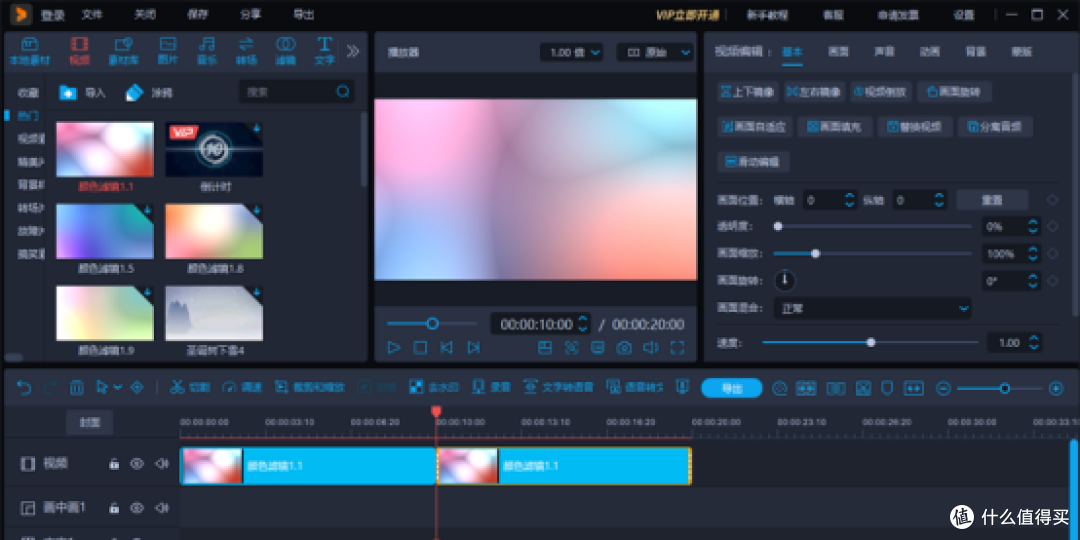Click the undo arrow in timeline toolbar

[24, 388]
